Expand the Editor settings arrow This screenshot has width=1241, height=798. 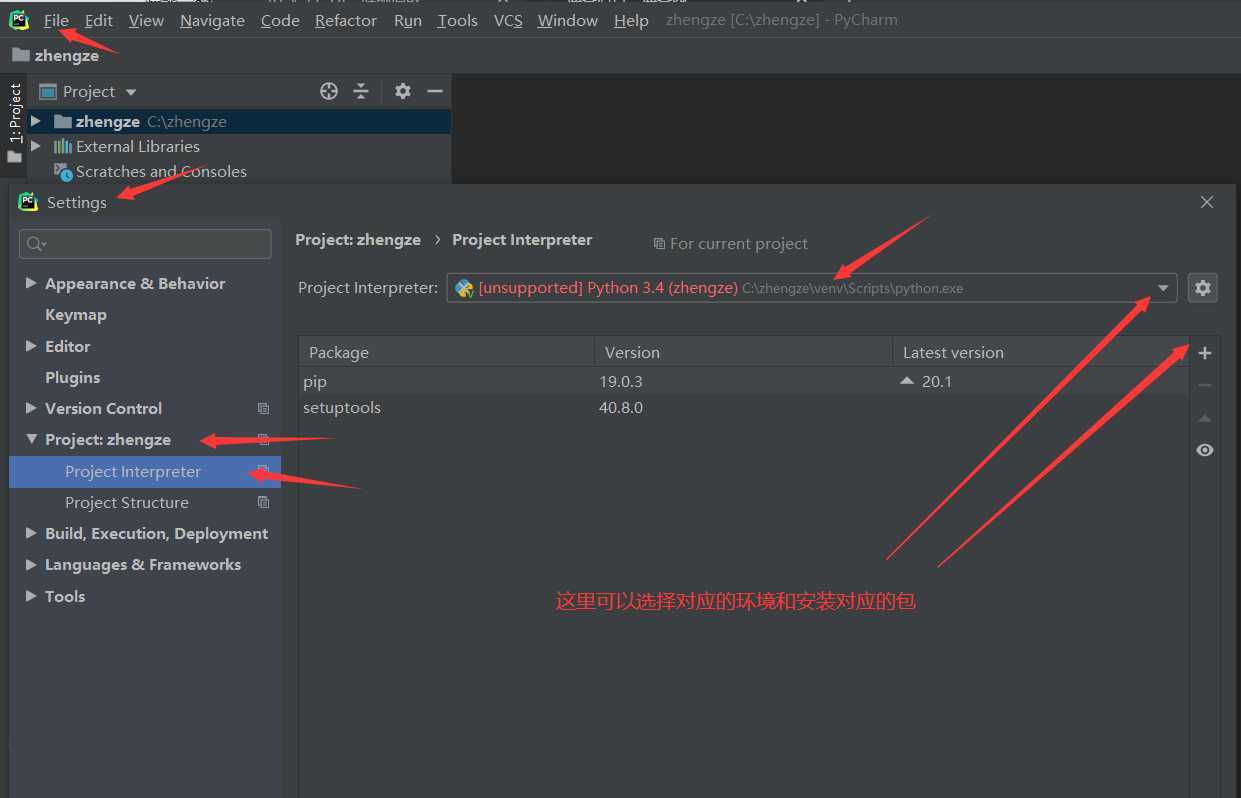[31, 346]
